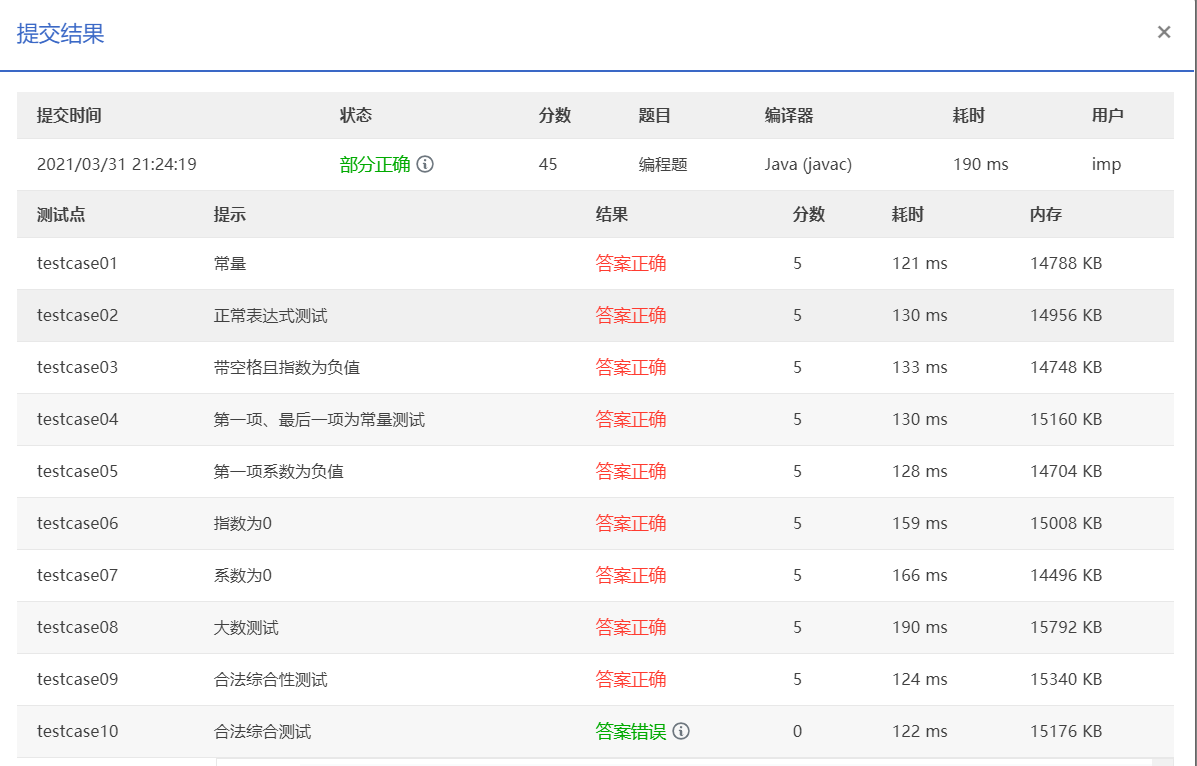Click the 编程题 problem type value
Image resolution: width=1197 pixels, height=766 pixels.
tap(663, 164)
